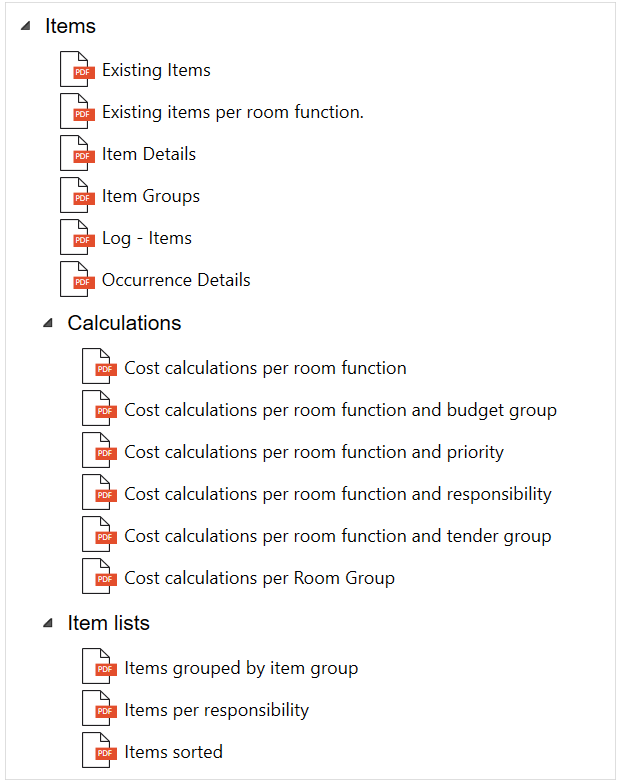The height and width of the screenshot is (781, 618).
Task: Open Cost calculations per room function and tender group
Action: click(x=337, y=536)
